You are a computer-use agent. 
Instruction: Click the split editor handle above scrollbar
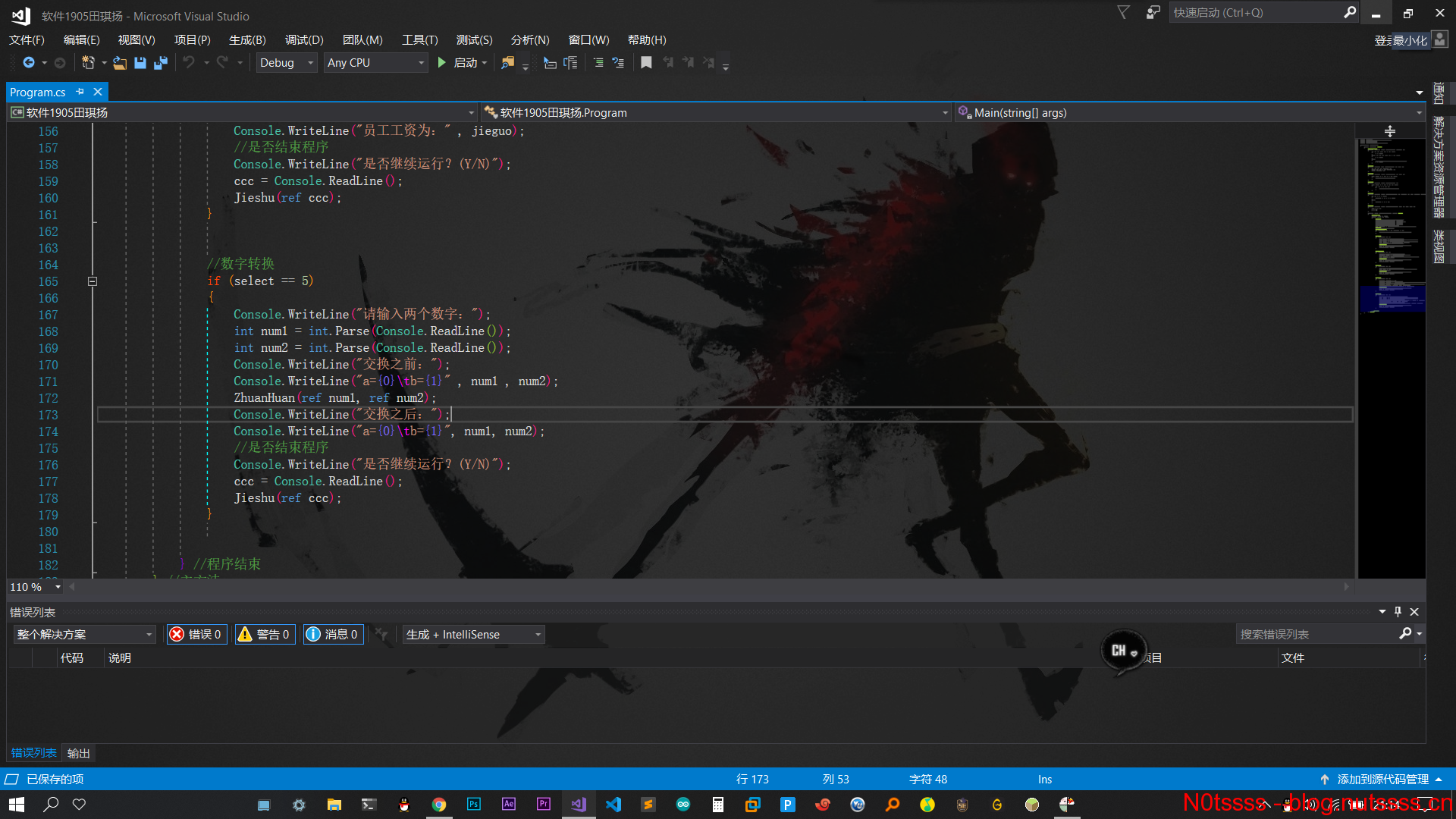(1390, 131)
